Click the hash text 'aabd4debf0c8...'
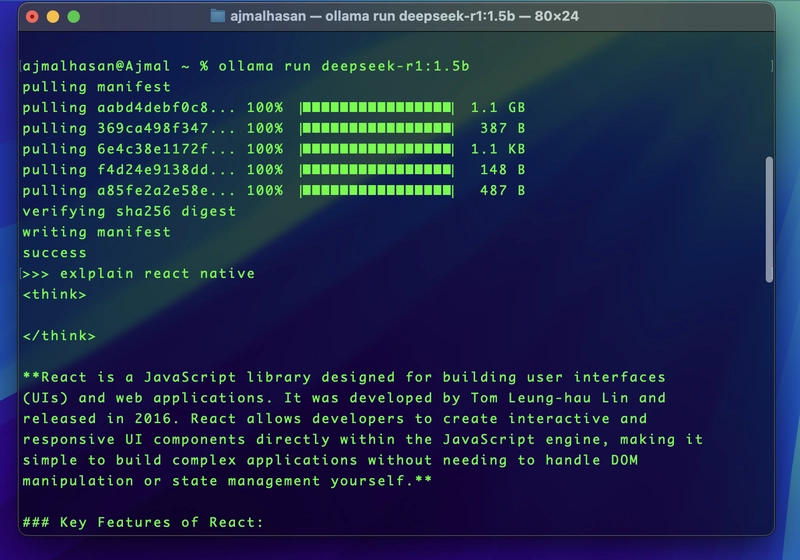This screenshot has width=800, height=560. (166, 108)
